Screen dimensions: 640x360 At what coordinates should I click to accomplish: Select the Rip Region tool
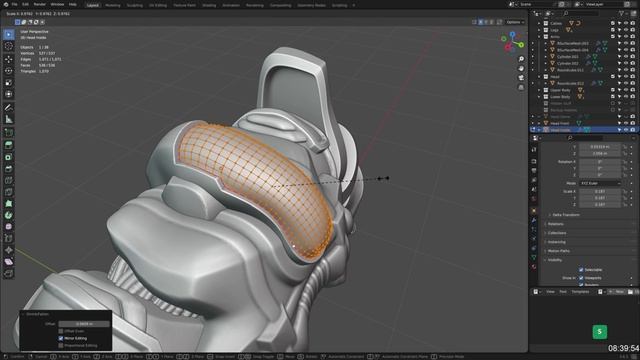point(9,273)
